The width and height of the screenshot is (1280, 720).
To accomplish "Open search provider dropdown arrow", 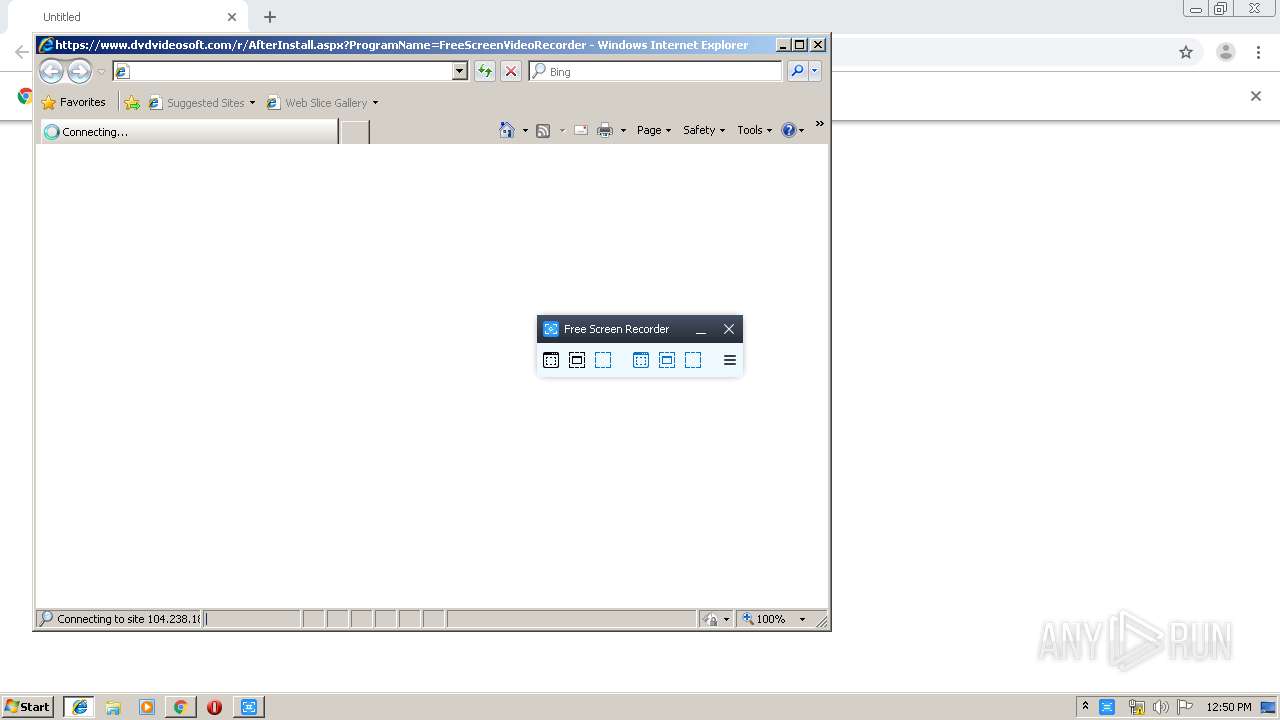I will tap(815, 71).
